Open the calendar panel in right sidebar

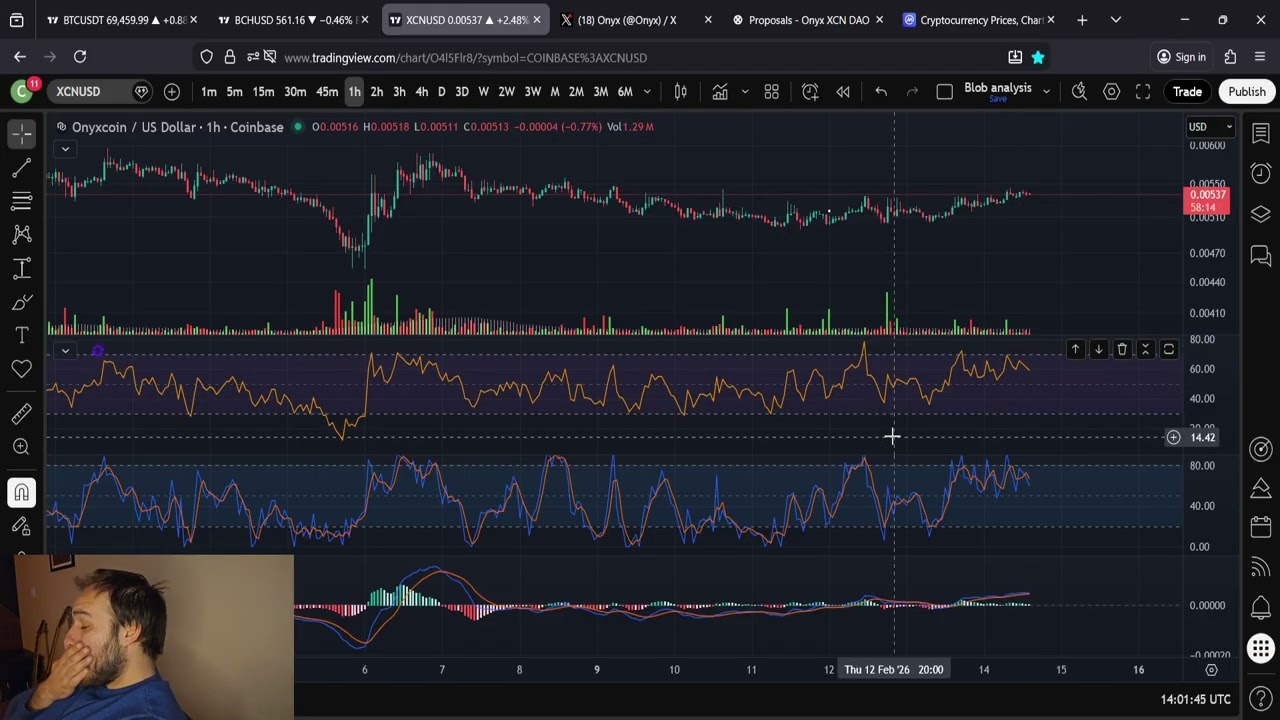click(1261, 527)
